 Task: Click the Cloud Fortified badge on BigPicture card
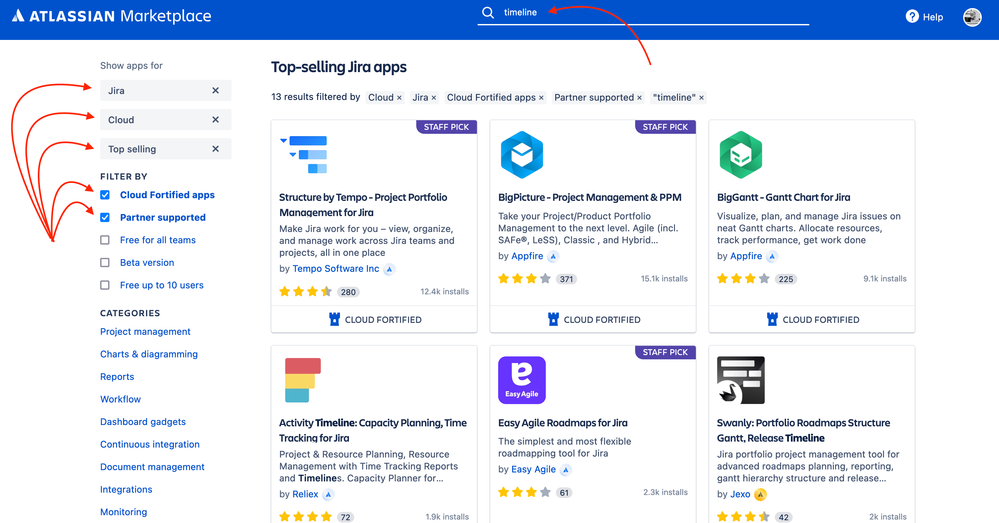tap(594, 319)
